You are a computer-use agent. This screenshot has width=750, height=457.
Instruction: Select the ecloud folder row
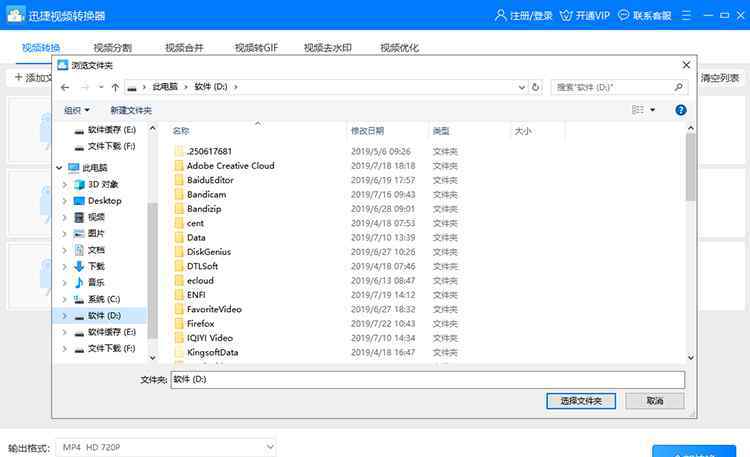click(x=316, y=280)
